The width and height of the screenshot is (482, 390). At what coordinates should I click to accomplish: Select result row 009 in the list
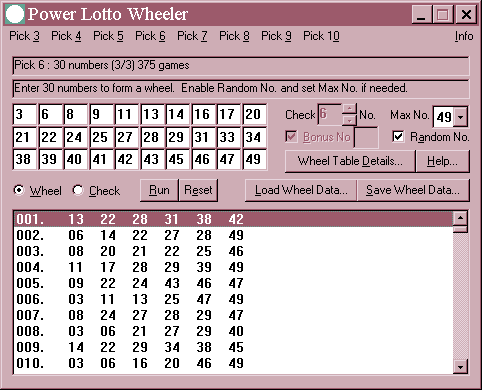[x=234, y=347]
